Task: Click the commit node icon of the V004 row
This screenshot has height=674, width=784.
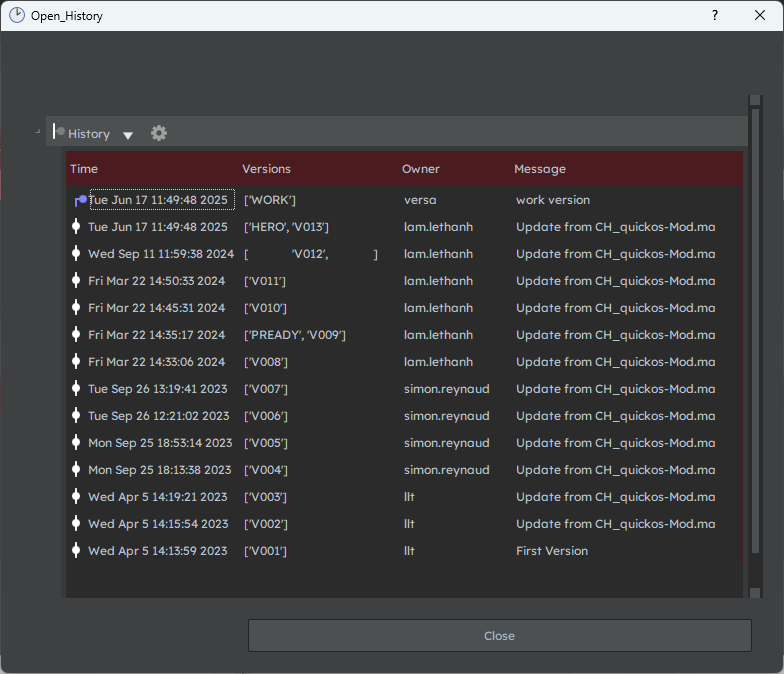Action: (76, 470)
